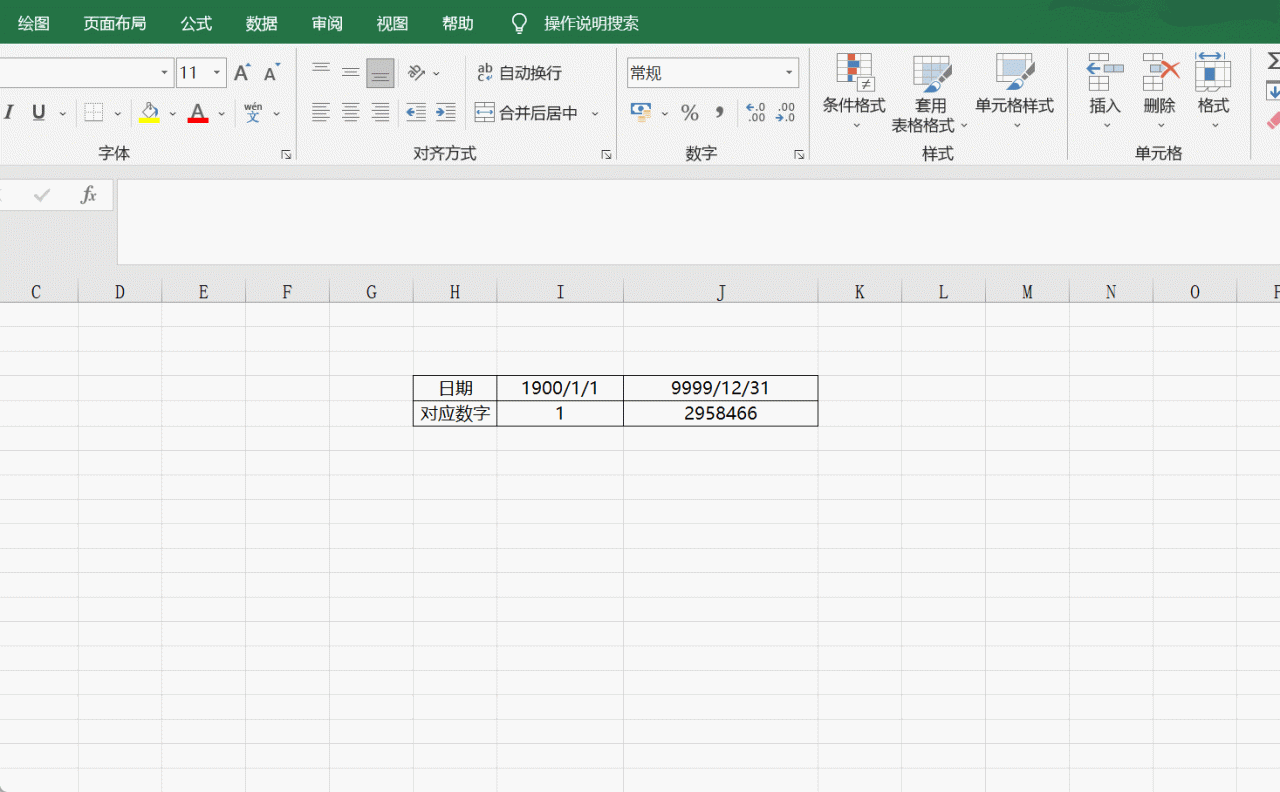Decrease decimal places icon
Viewport: 1280px width, 792px height.
786,113
